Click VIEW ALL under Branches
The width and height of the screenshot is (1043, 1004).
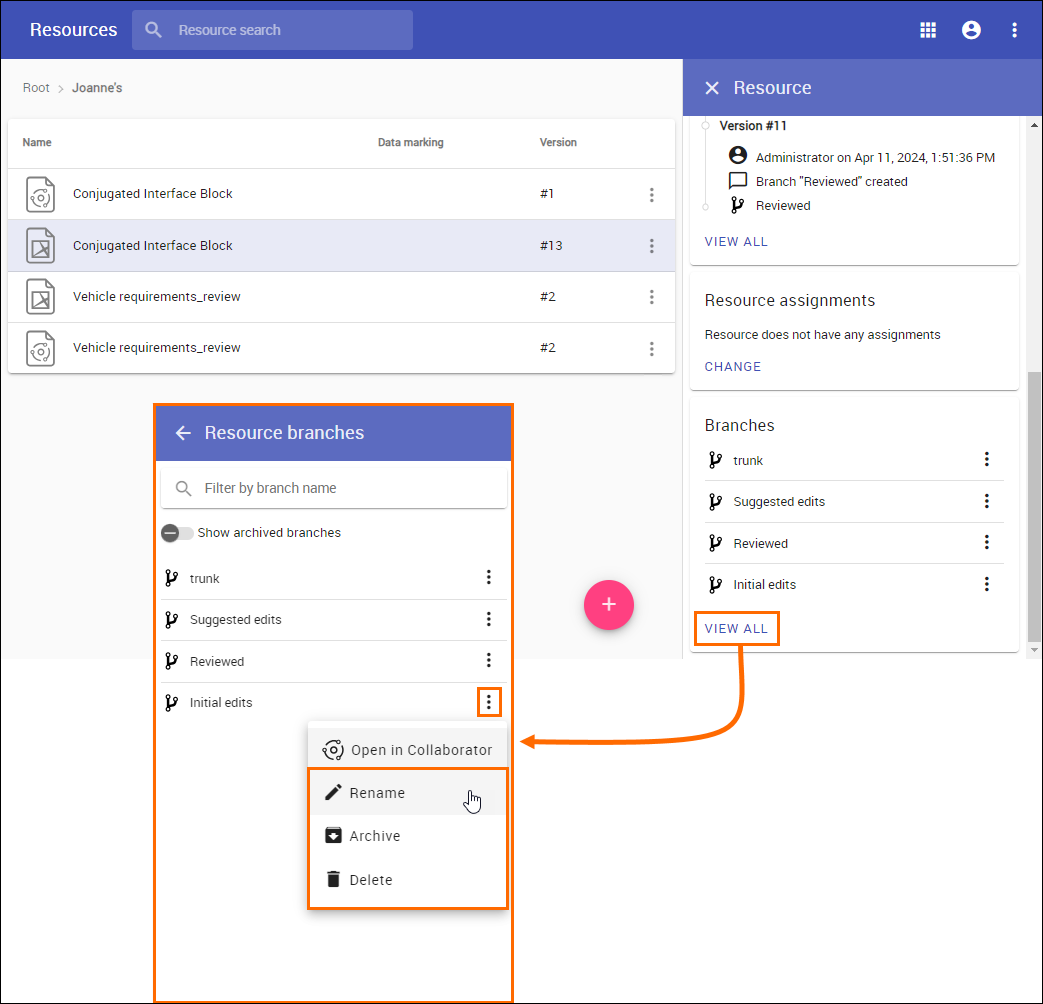(736, 629)
